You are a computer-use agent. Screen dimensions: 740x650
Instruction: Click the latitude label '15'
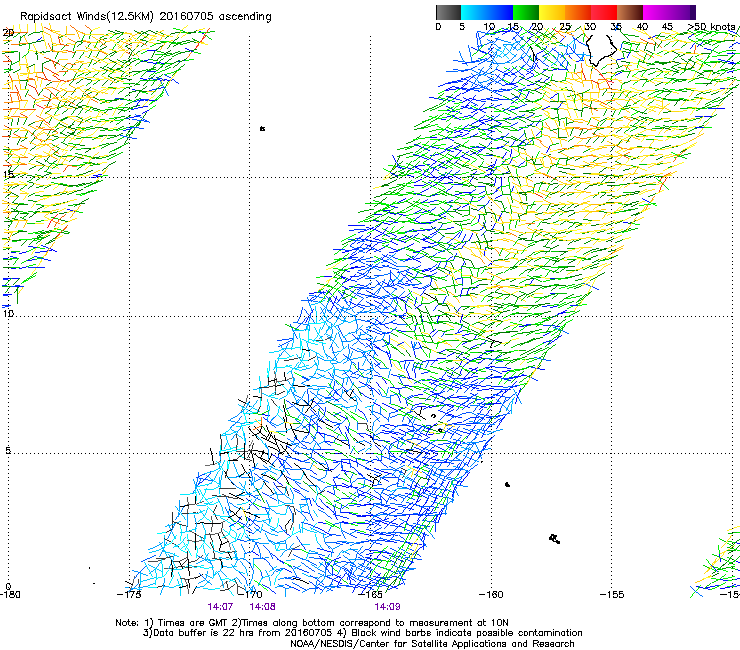[8, 174]
